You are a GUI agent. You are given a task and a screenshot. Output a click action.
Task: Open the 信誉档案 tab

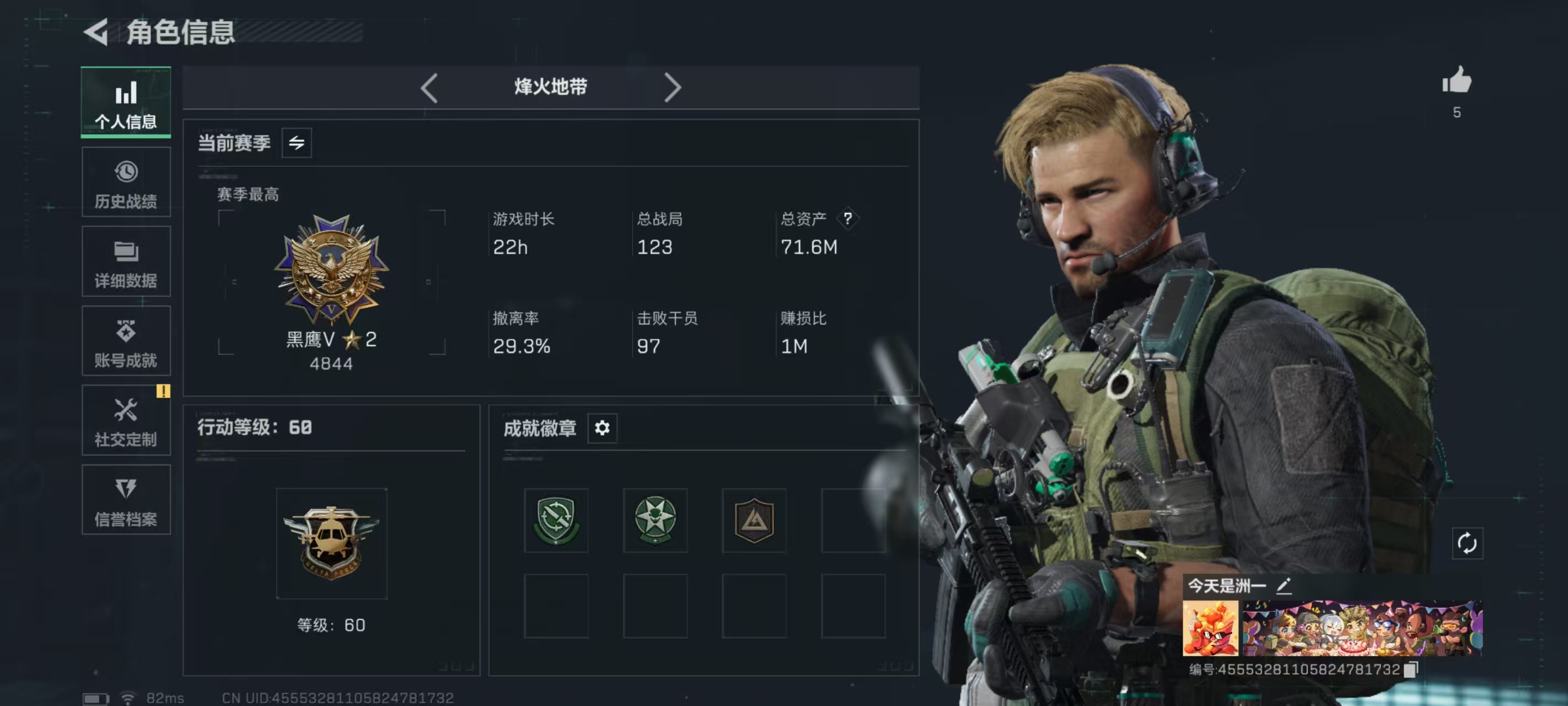click(x=126, y=500)
